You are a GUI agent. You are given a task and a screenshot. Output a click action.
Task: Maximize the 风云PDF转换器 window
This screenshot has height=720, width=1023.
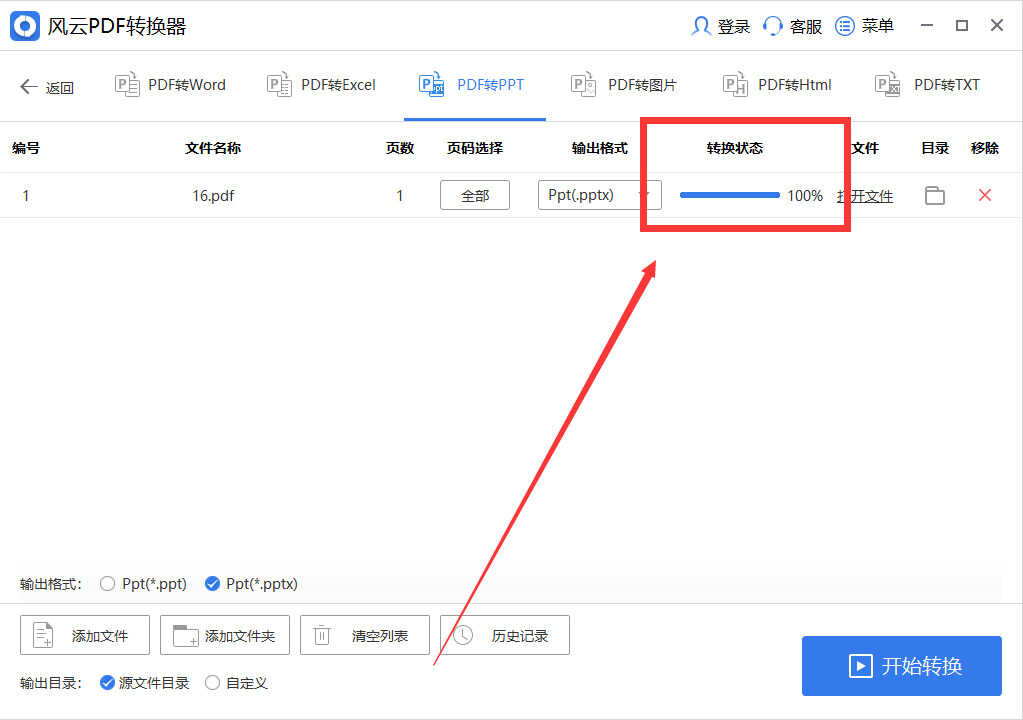[962, 26]
